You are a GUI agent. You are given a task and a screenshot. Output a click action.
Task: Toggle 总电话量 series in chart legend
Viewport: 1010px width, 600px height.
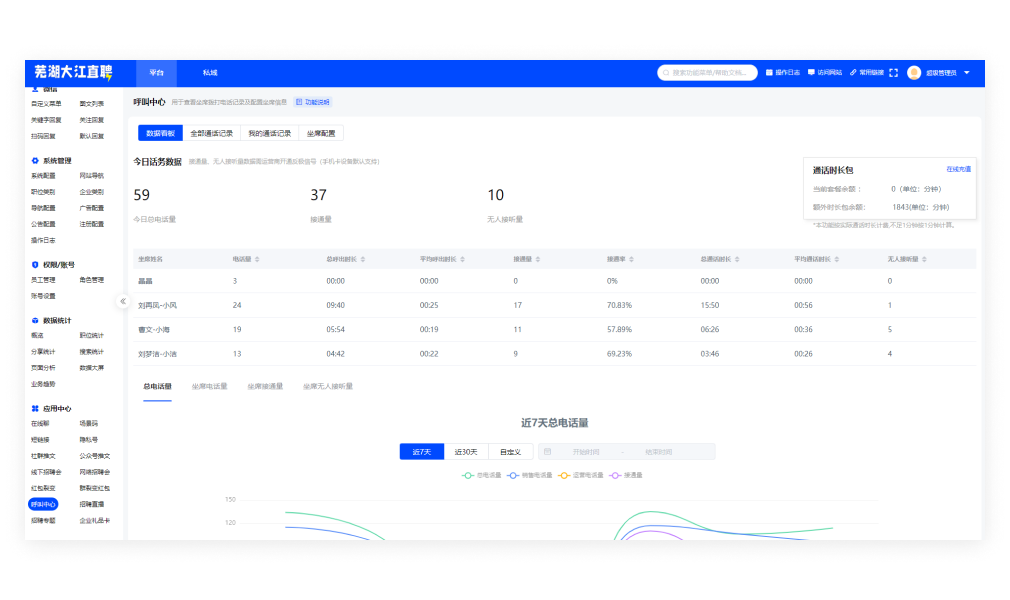pos(483,475)
